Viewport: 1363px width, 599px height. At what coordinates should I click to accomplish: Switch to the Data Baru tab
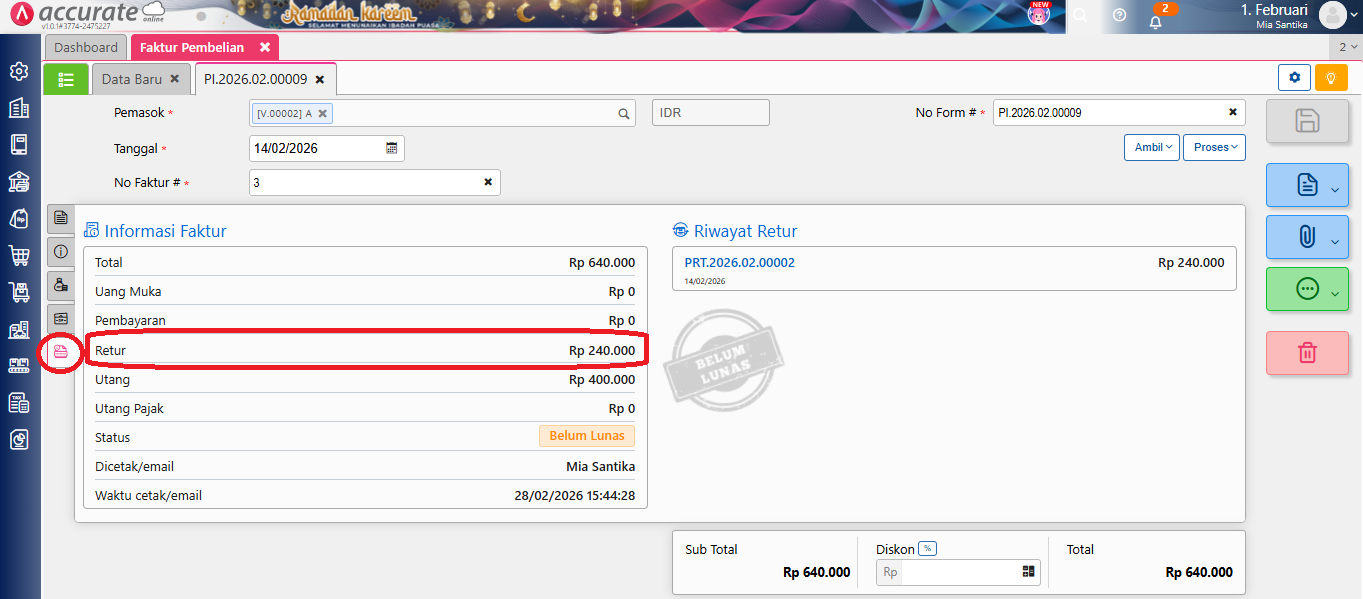click(x=131, y=79)
